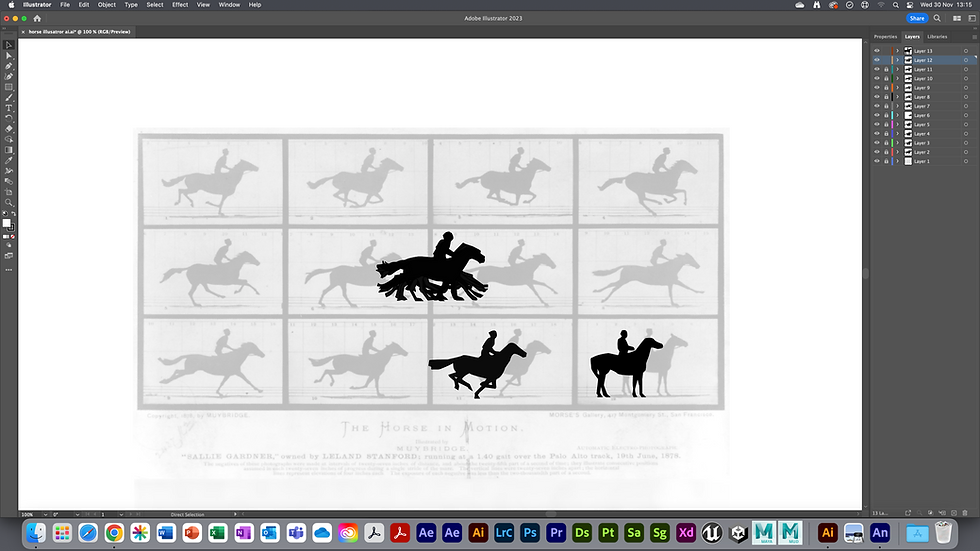The image size is (980, 551).
Task: Switch to the Properties tab
Action: tap(885, 37)
